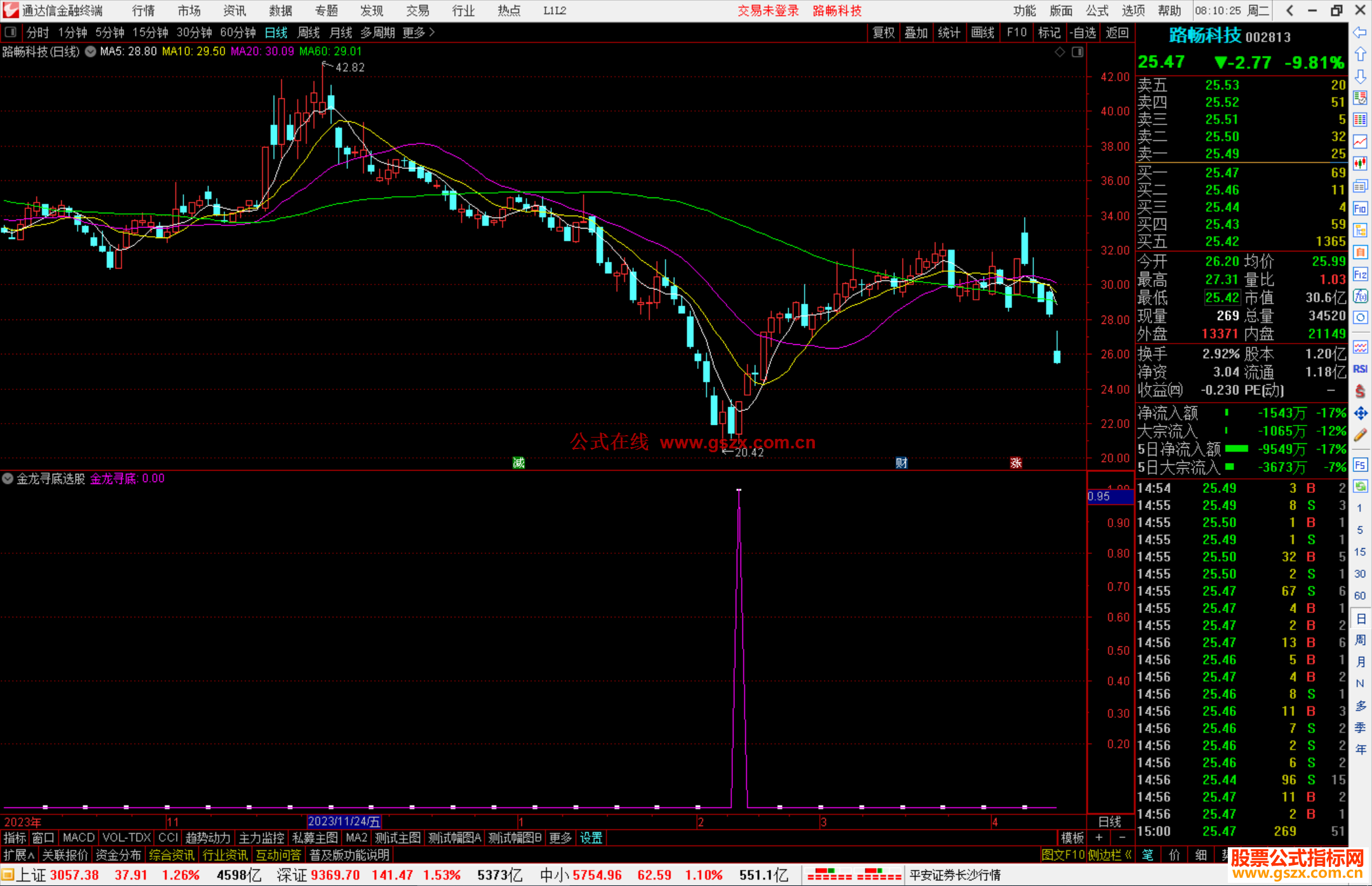Toggle the chart panel icon left of 分时
The height and width of the screenshot is (886, 1372).
[x=11, y=32]
